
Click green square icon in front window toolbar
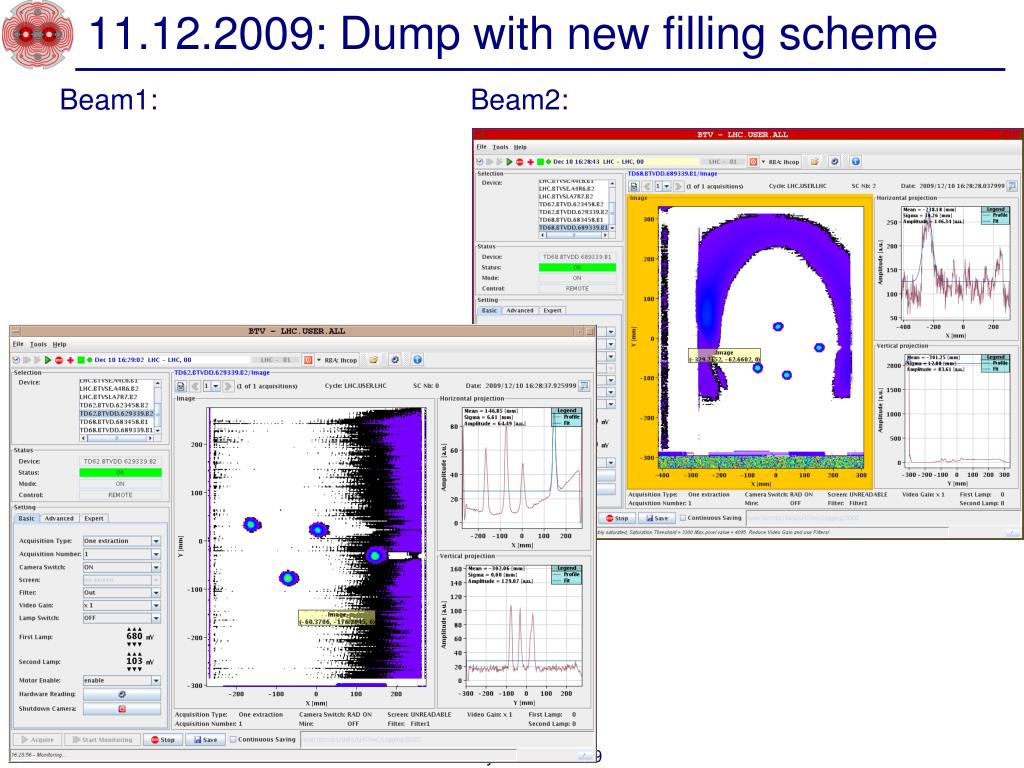(x=81, y=360)
